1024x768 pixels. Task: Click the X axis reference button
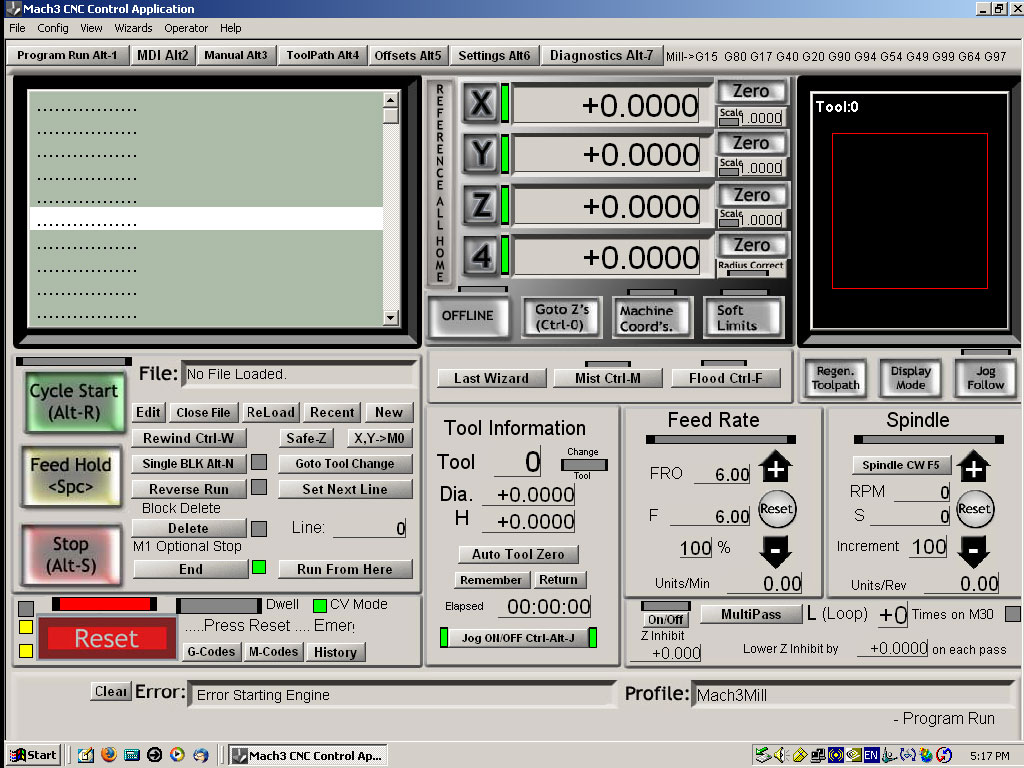pyautogui.click(x=481, y=103)
